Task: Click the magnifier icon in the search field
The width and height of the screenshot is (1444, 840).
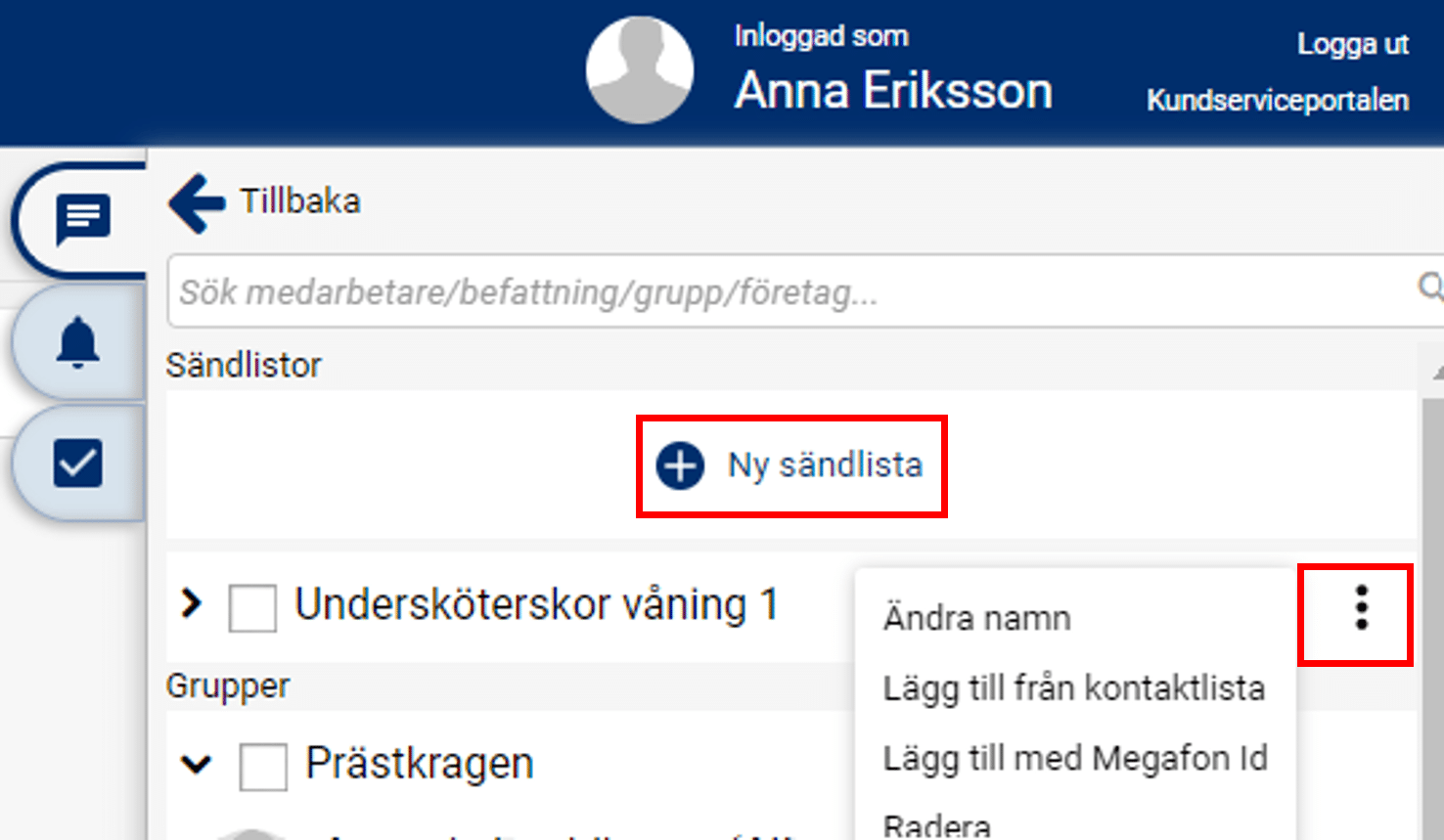Action: (x=1429, y=287)
